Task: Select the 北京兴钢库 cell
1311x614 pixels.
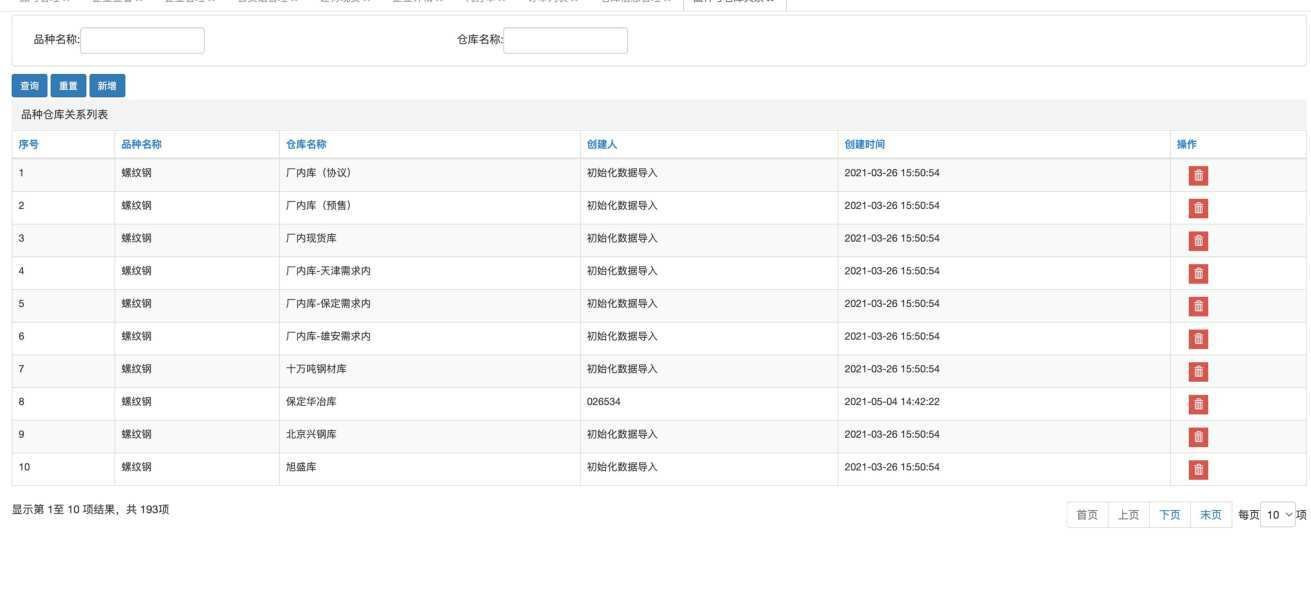Action: 430,435
